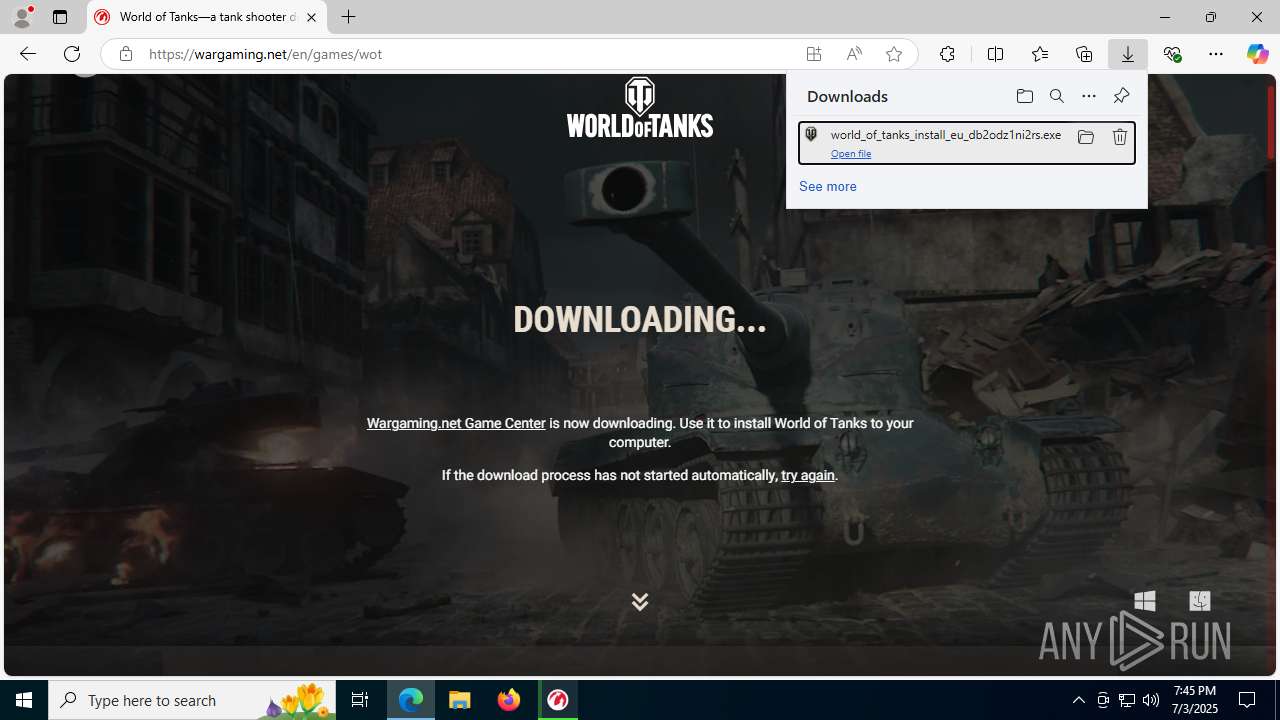
Task: Click the taskbar search box
Action: pyautogui.click(x=191, y=700)
